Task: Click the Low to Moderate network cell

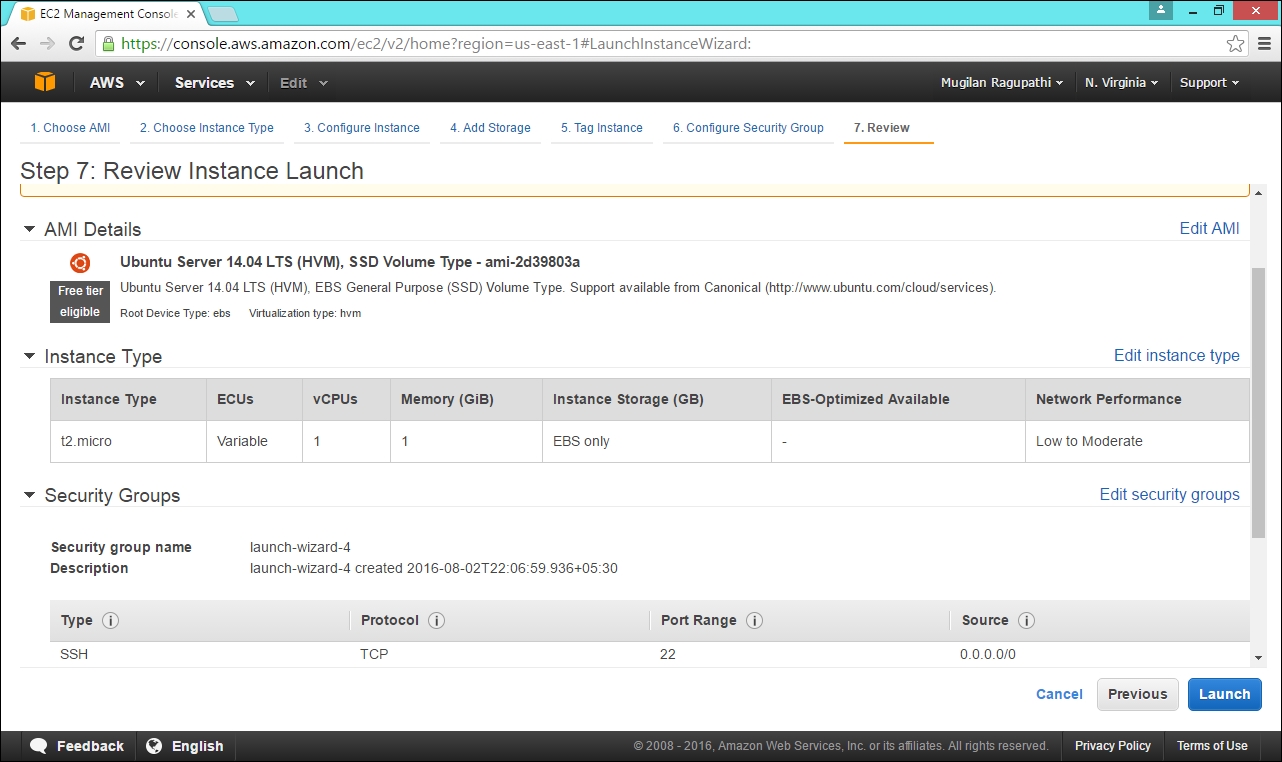Action: click(1137, 441)
